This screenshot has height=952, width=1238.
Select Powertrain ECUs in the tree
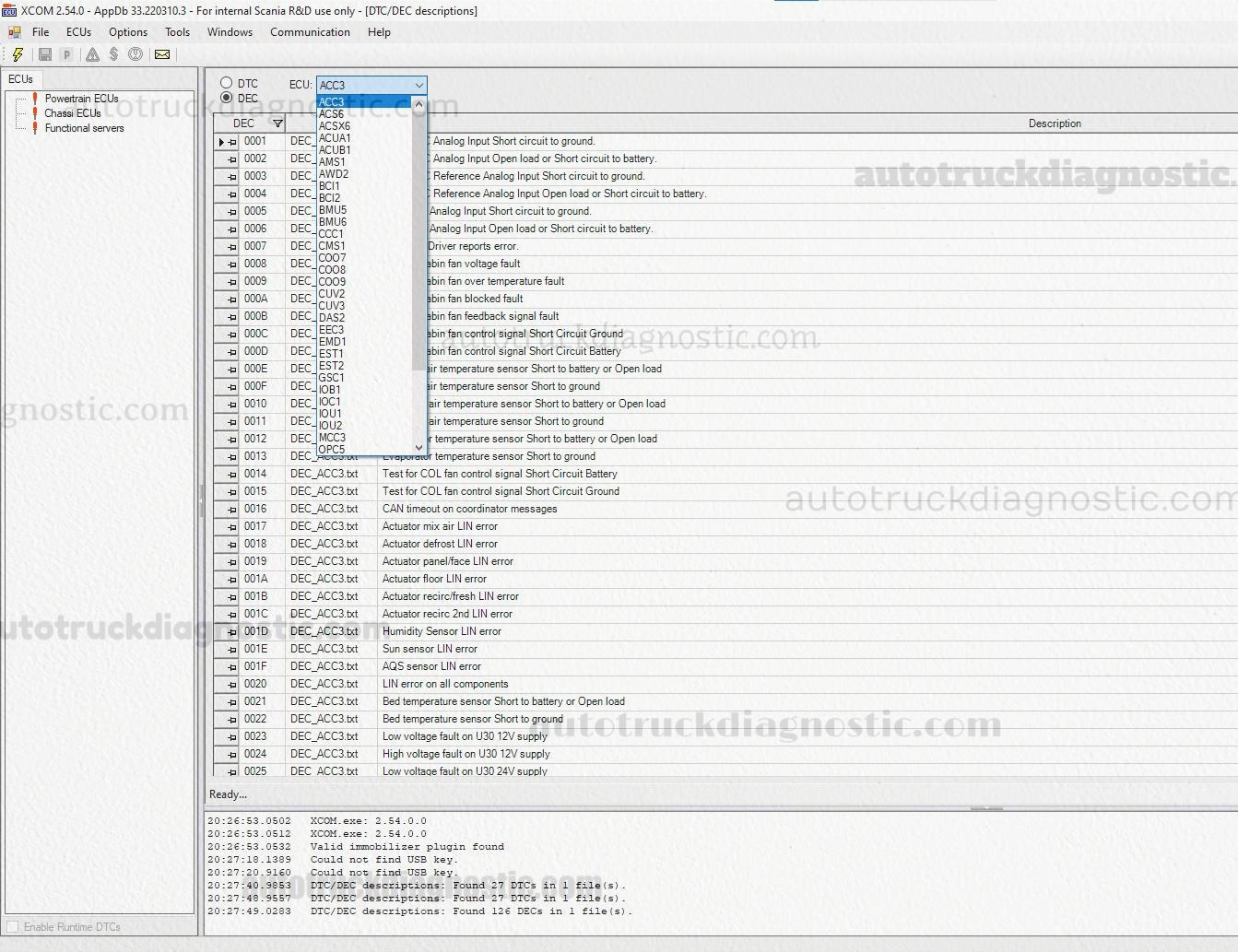tap(81, 99)
